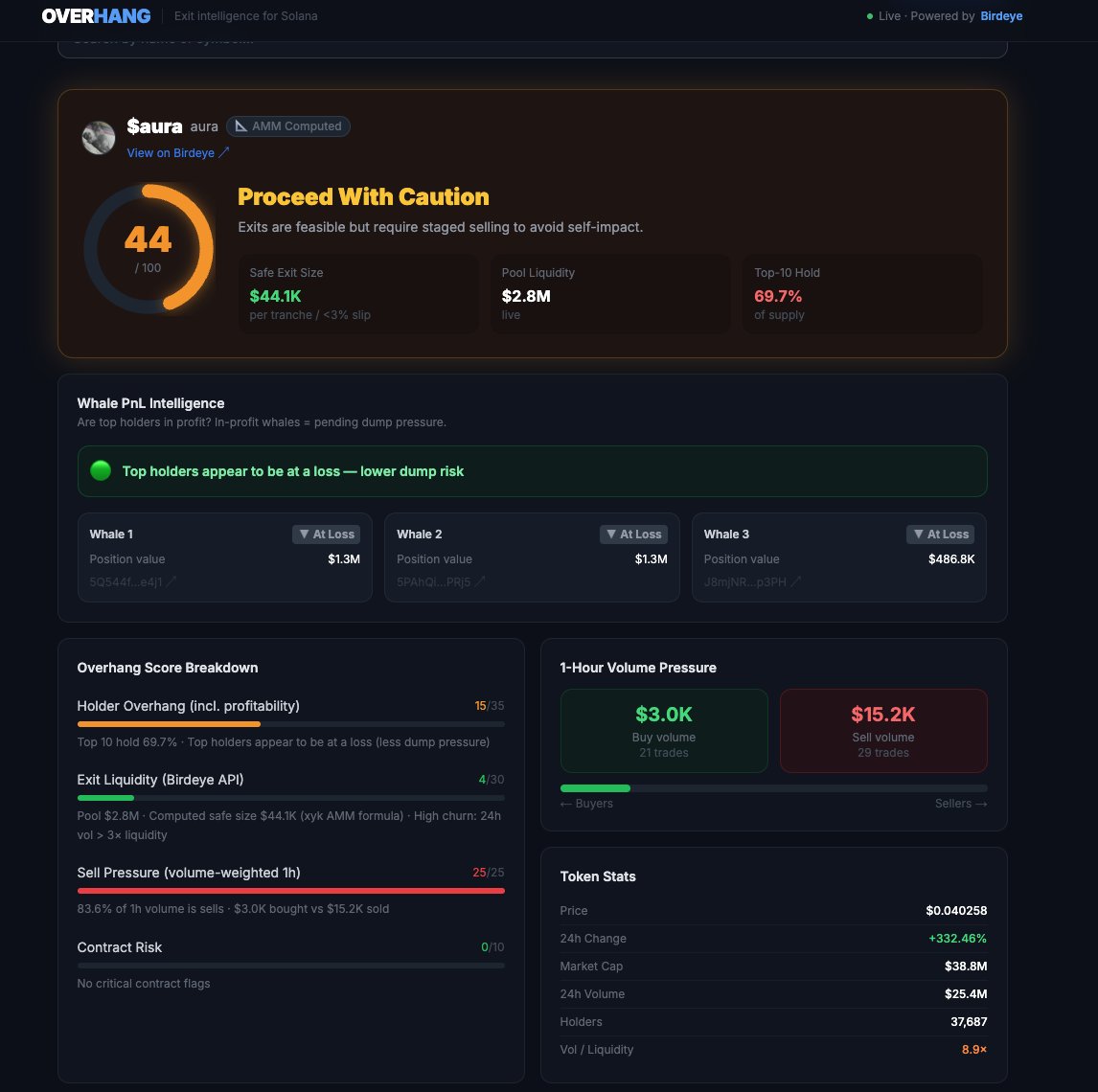Click the buyers versus sellers pressure bar
The height and width of the screenshot is (1092, 1098).
(x=774, y=788)
